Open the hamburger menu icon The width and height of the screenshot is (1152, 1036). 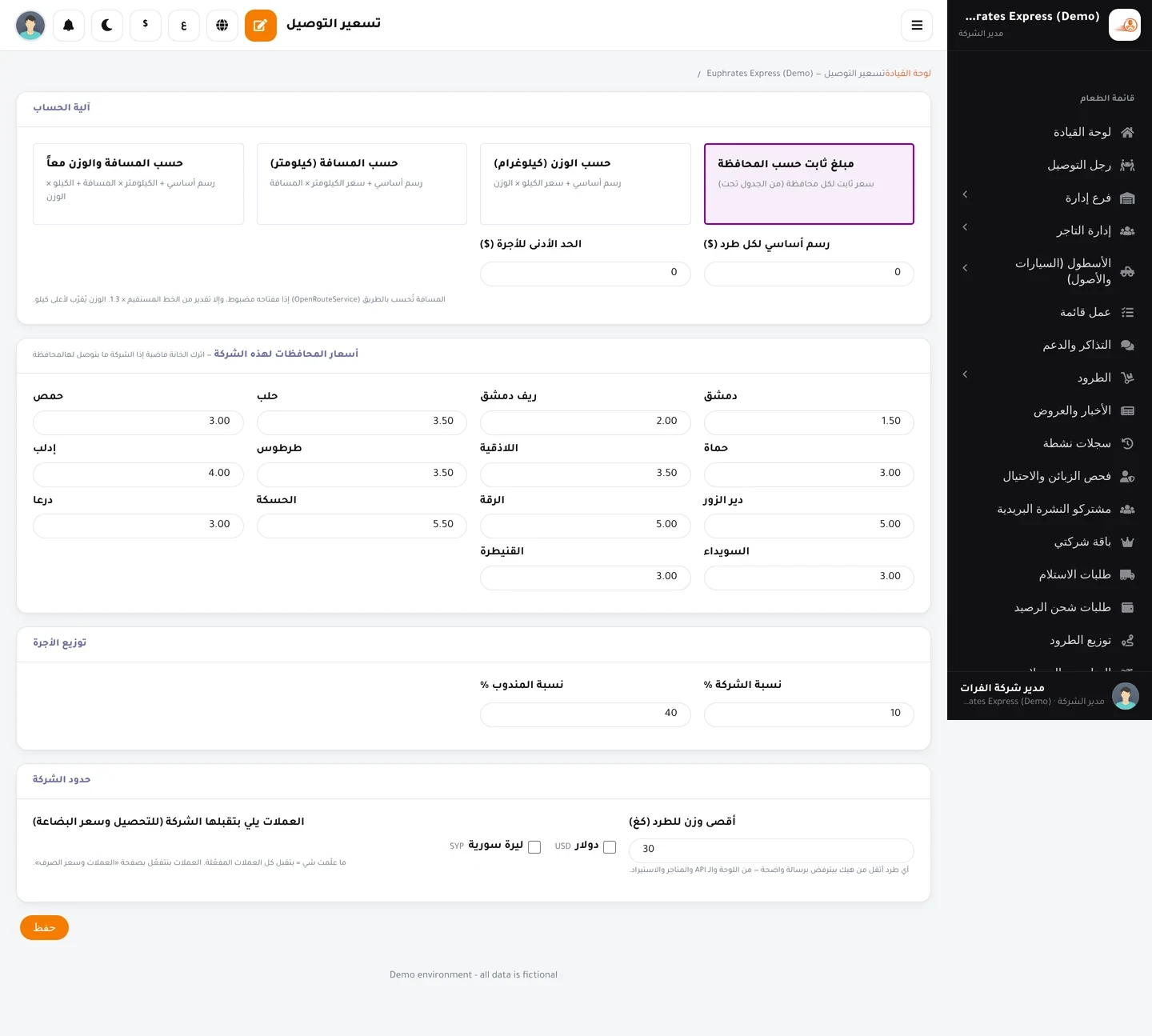917,26
